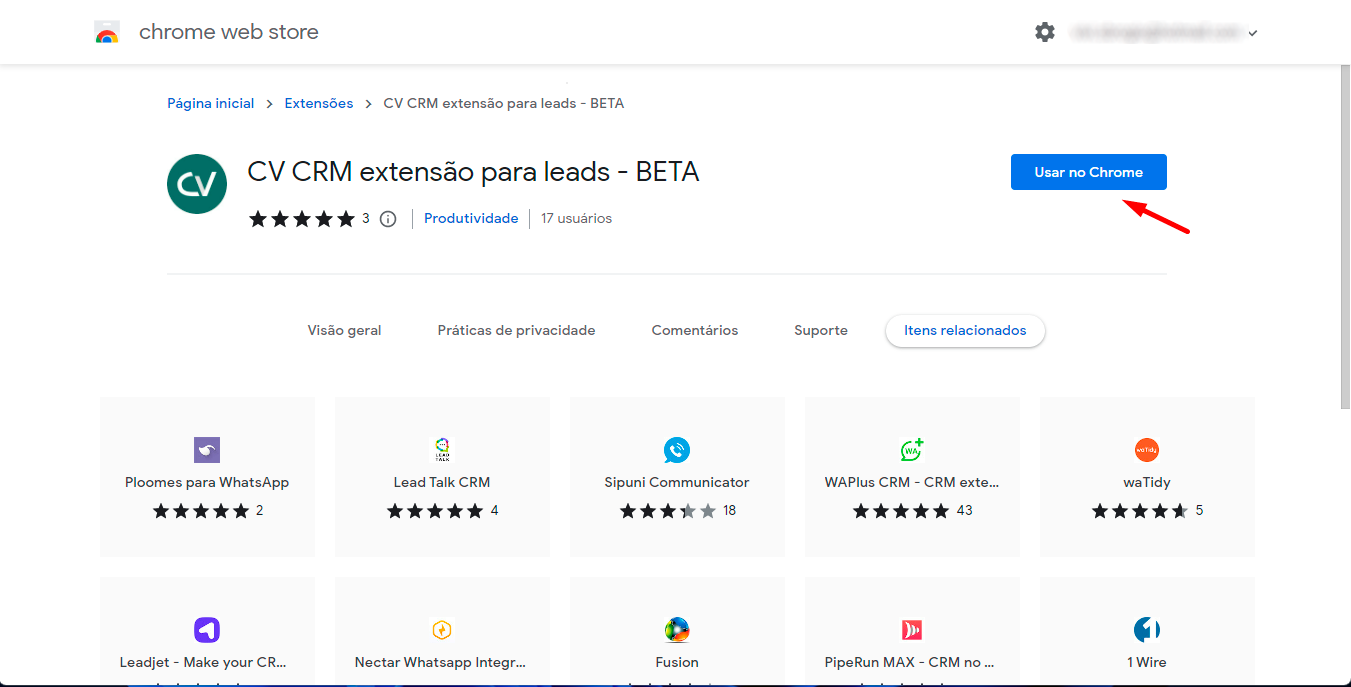This screenshot has width=1351, height=687.
Task: Open the Fusion title text
Action: (677, 662)
